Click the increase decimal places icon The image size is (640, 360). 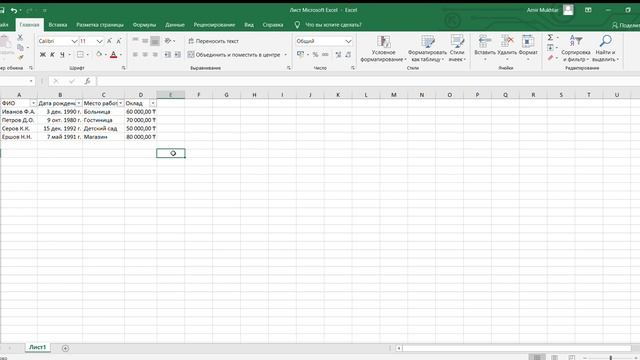[x=338, y=54]
